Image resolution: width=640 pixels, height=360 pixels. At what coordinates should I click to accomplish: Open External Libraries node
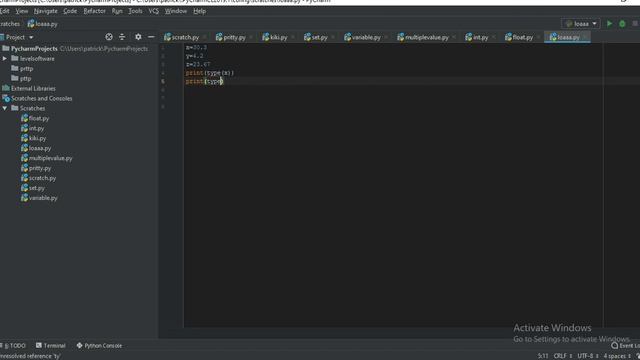point(29,89)
